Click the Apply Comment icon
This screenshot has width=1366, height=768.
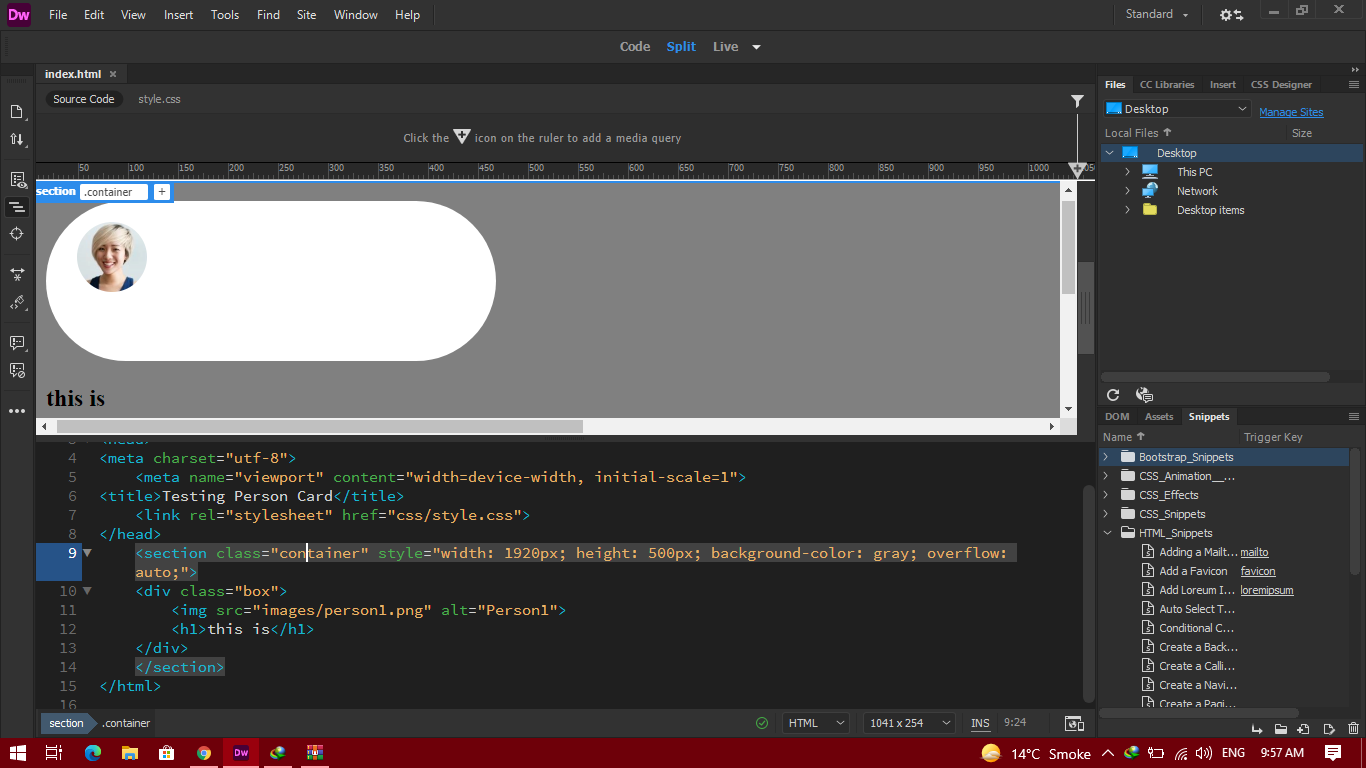coord(17,342)
